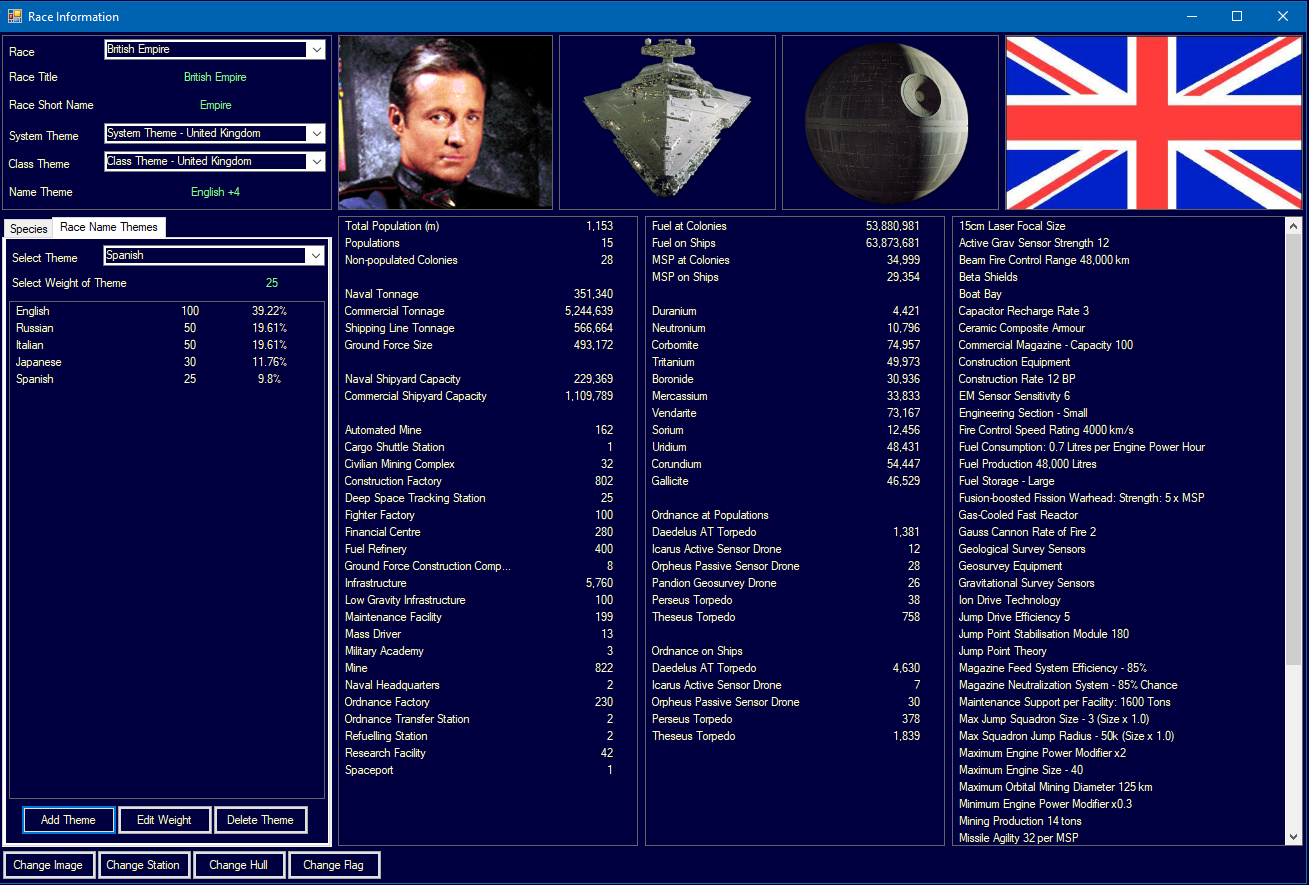Click the Name Theme value English +4
This screenshot has width=1309, height=885.
pyautogui.click(x=215, y=192)
